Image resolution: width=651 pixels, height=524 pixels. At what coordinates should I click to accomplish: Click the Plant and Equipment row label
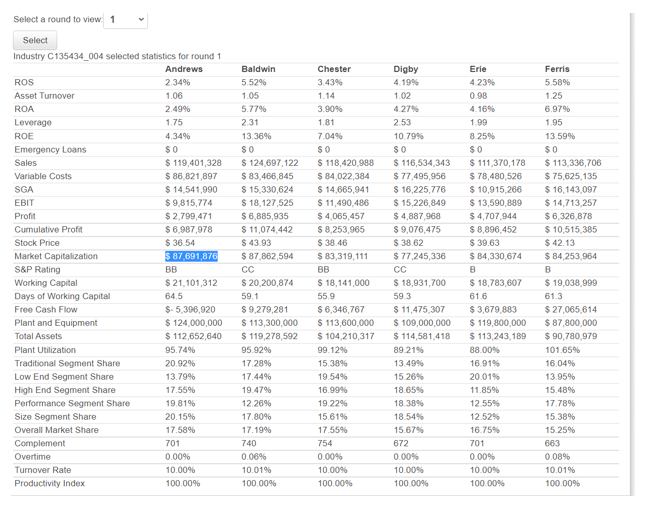(56, 323)
